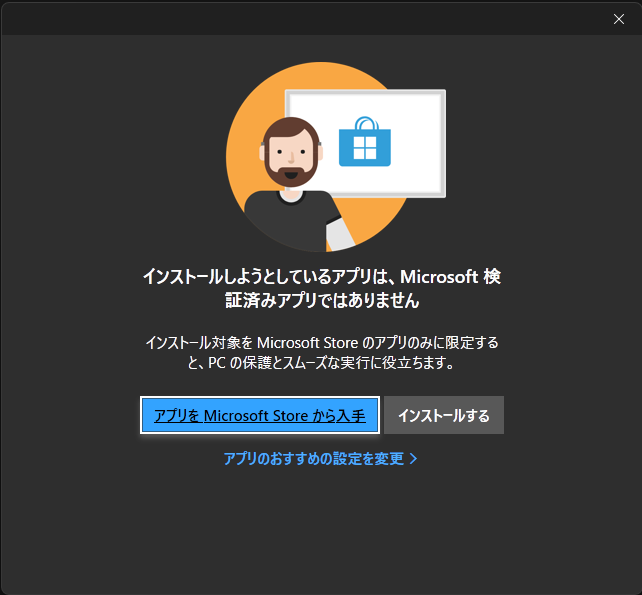
Task: Click the description text "インストール対象を Microsoft Store のアプリのみに限定すると"
Action: [322, 352]
